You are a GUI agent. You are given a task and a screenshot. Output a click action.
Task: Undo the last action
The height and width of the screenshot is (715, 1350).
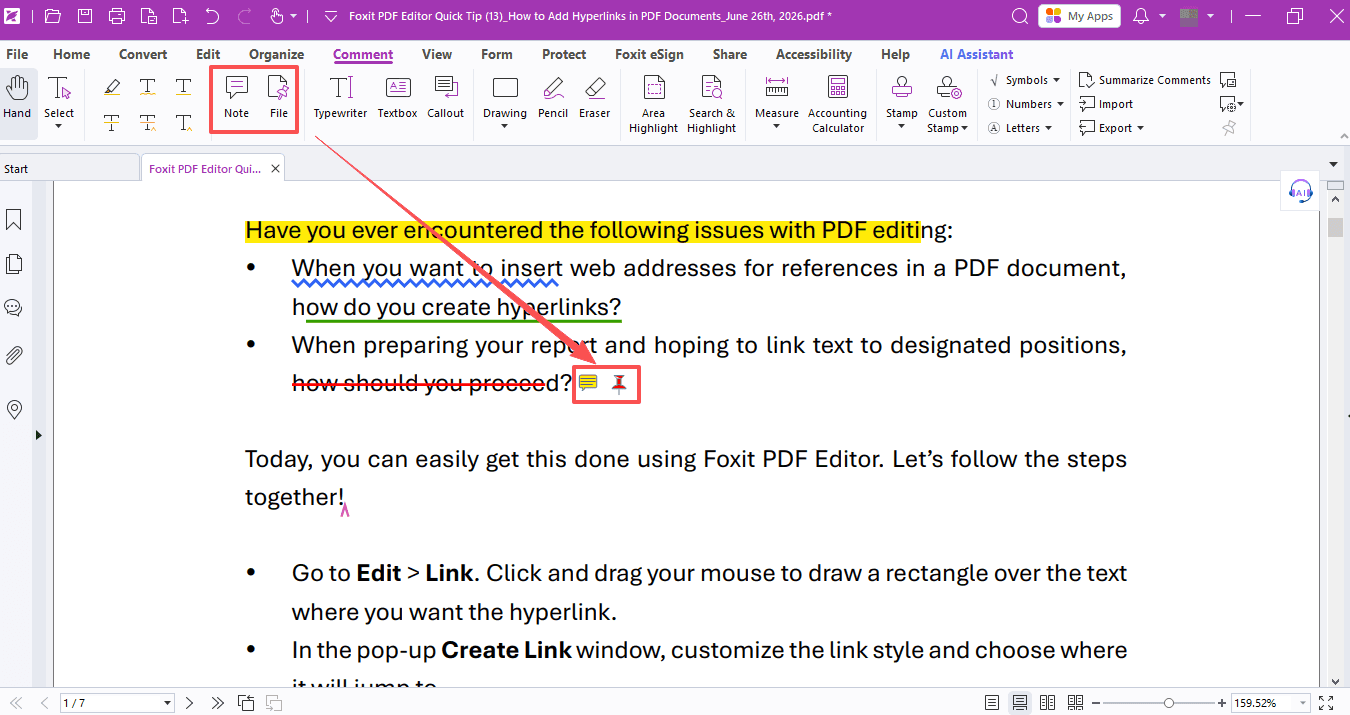click(x=212, y=16)
